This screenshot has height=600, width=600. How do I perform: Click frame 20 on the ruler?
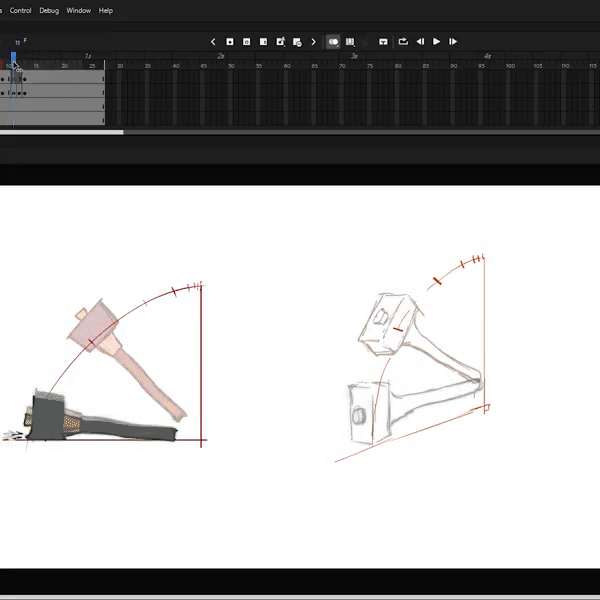[64, 66]
